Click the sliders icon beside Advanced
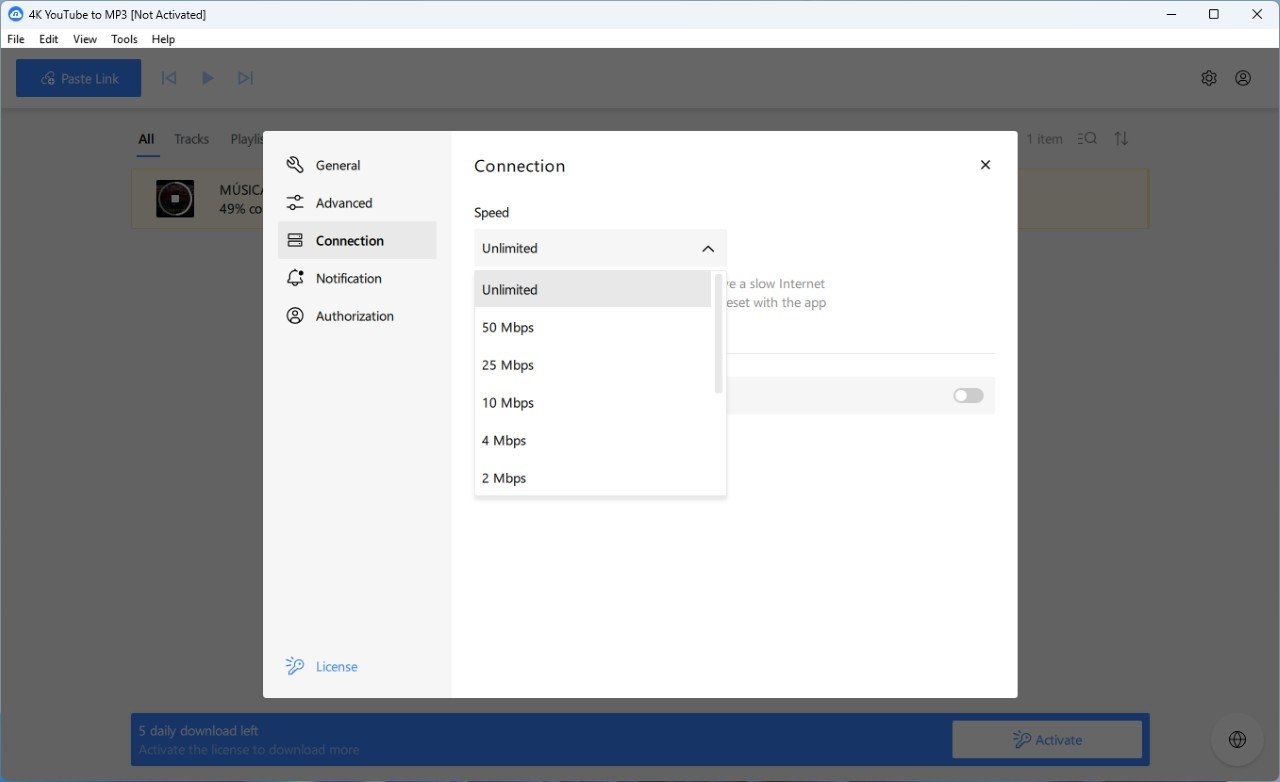This screenshot has width=1280, height=782. click(x=295, y=203)
